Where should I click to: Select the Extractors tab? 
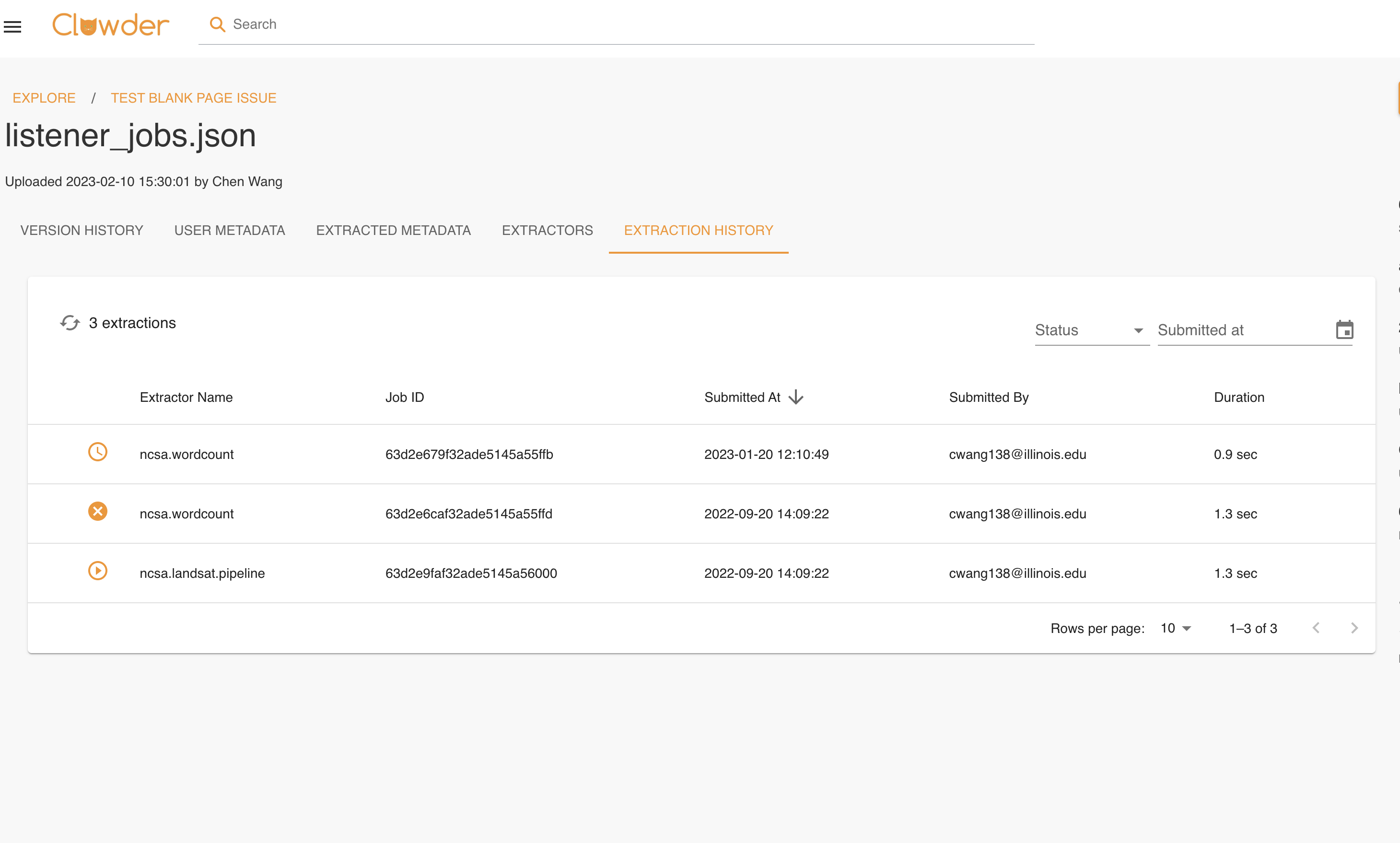pyautogui.click(x=547, y=230)
